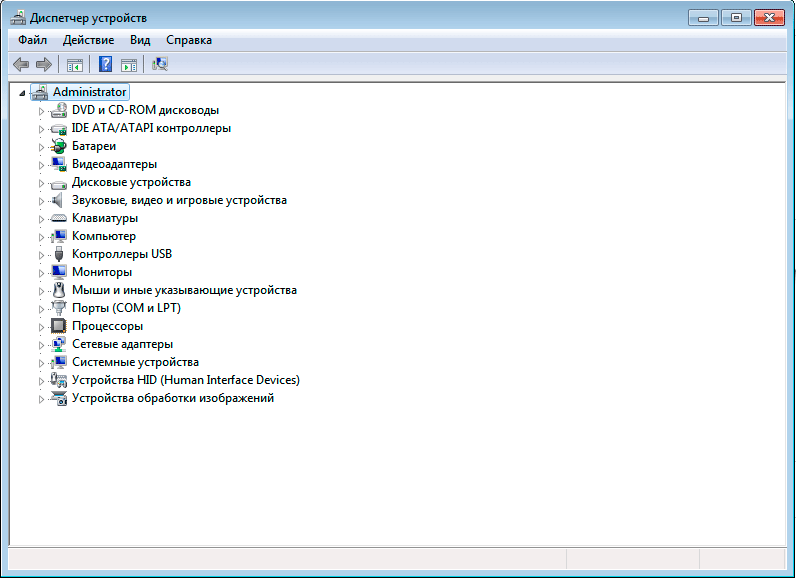Expand the Мониторы node
The height and width of the screenshot is (578, 797).
coord(41,273)
